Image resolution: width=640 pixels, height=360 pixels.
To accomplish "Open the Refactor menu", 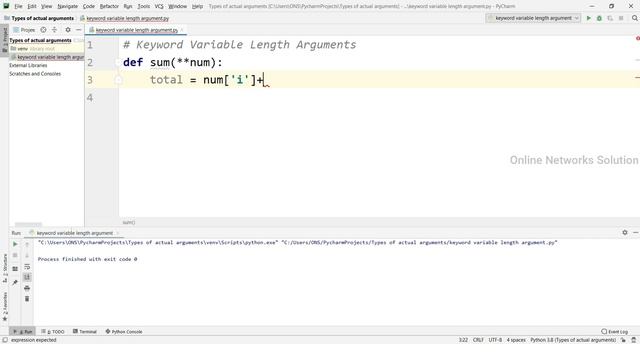I will 109,7.
